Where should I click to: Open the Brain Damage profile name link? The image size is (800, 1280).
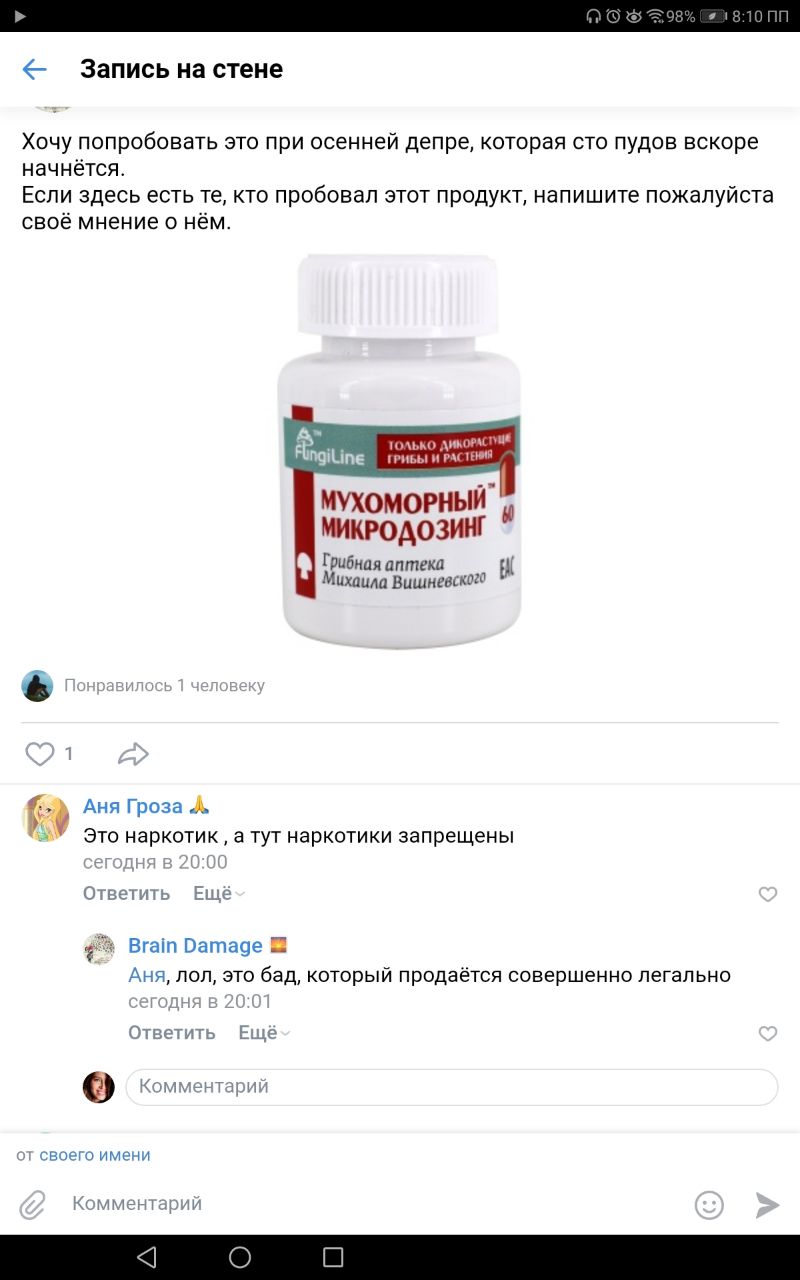[195, 945]
